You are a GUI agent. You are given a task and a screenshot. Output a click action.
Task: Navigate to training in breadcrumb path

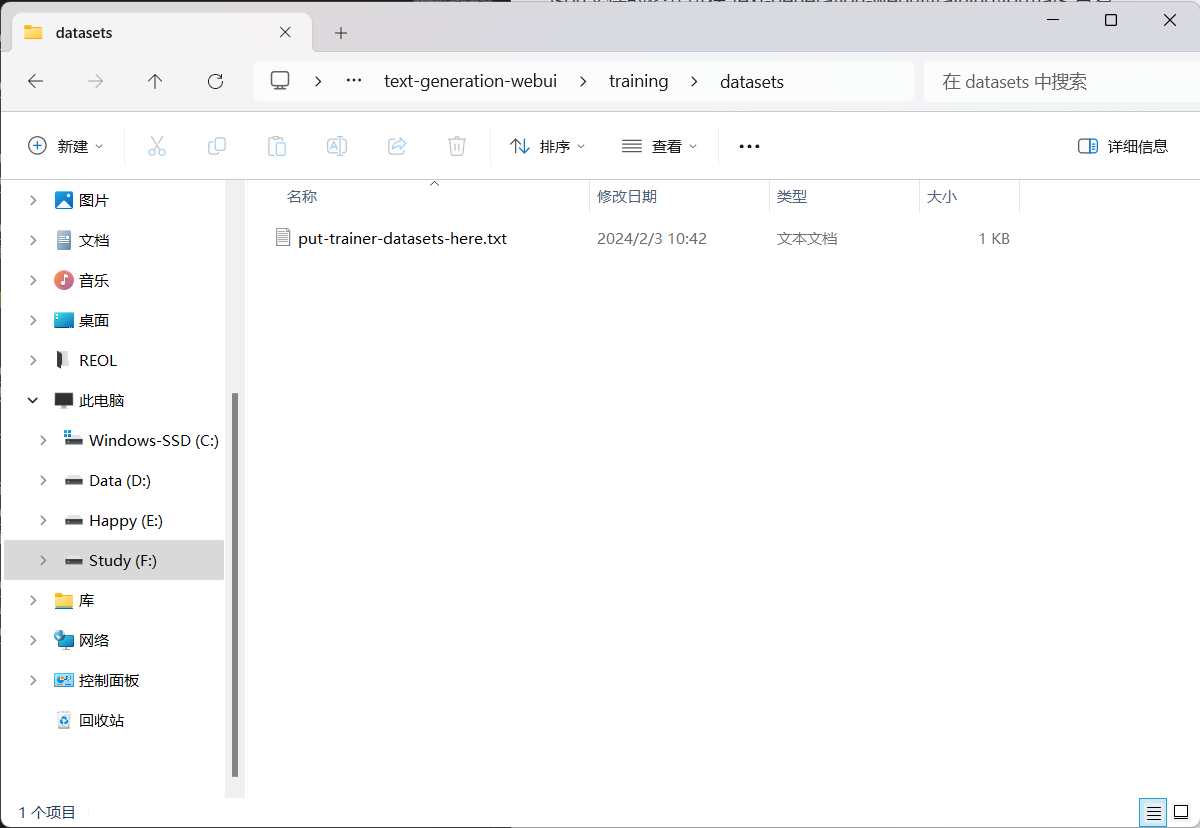coord(638,82)
